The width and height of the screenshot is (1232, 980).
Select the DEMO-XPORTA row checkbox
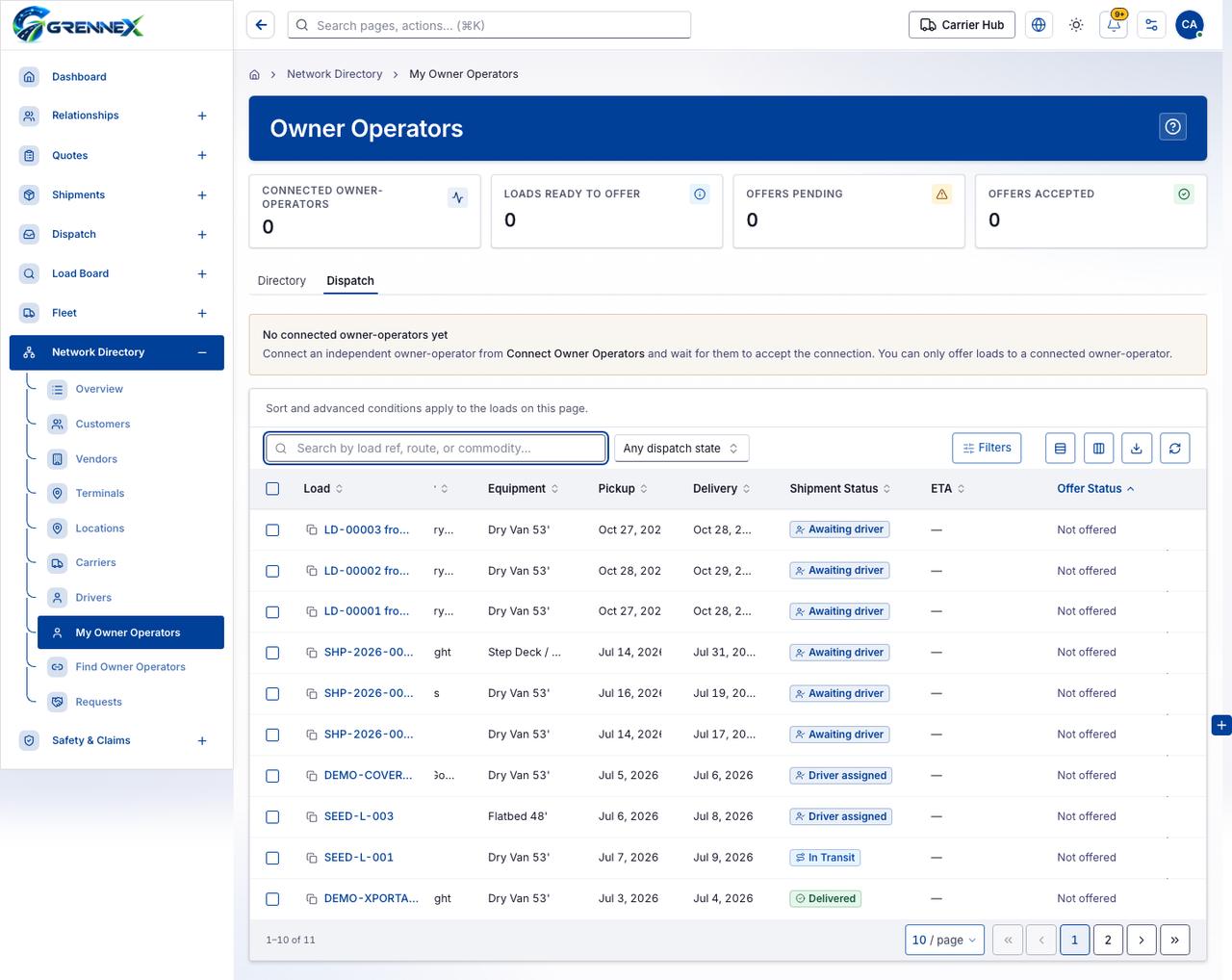[x=272, y=899]
